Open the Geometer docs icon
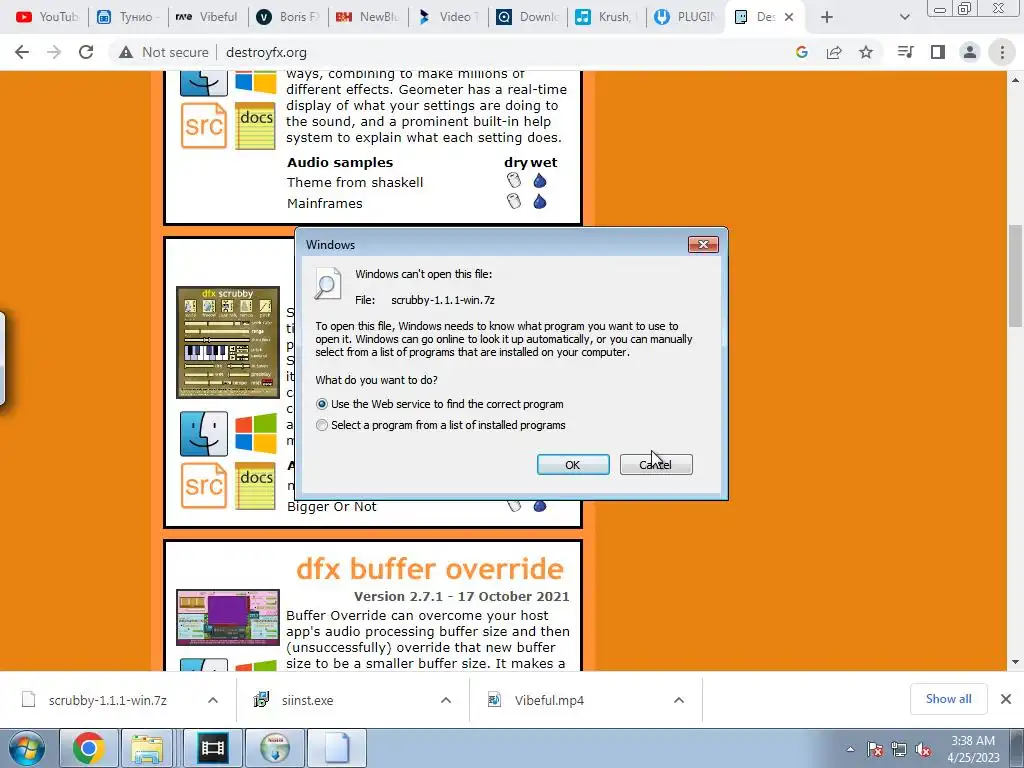Screen dimensions: 1024x768 (255, 125)
